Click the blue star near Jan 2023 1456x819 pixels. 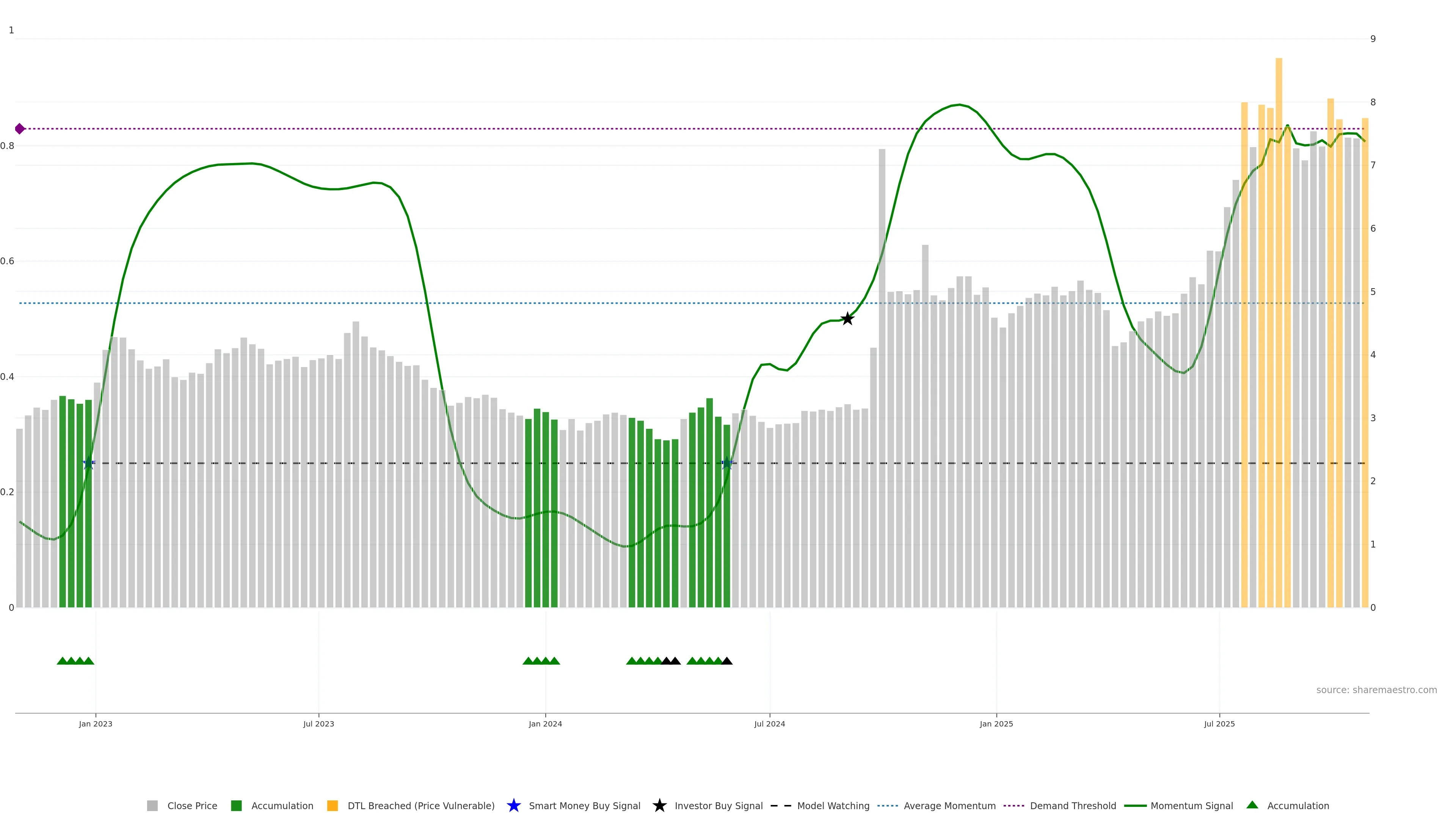(89, 463)
